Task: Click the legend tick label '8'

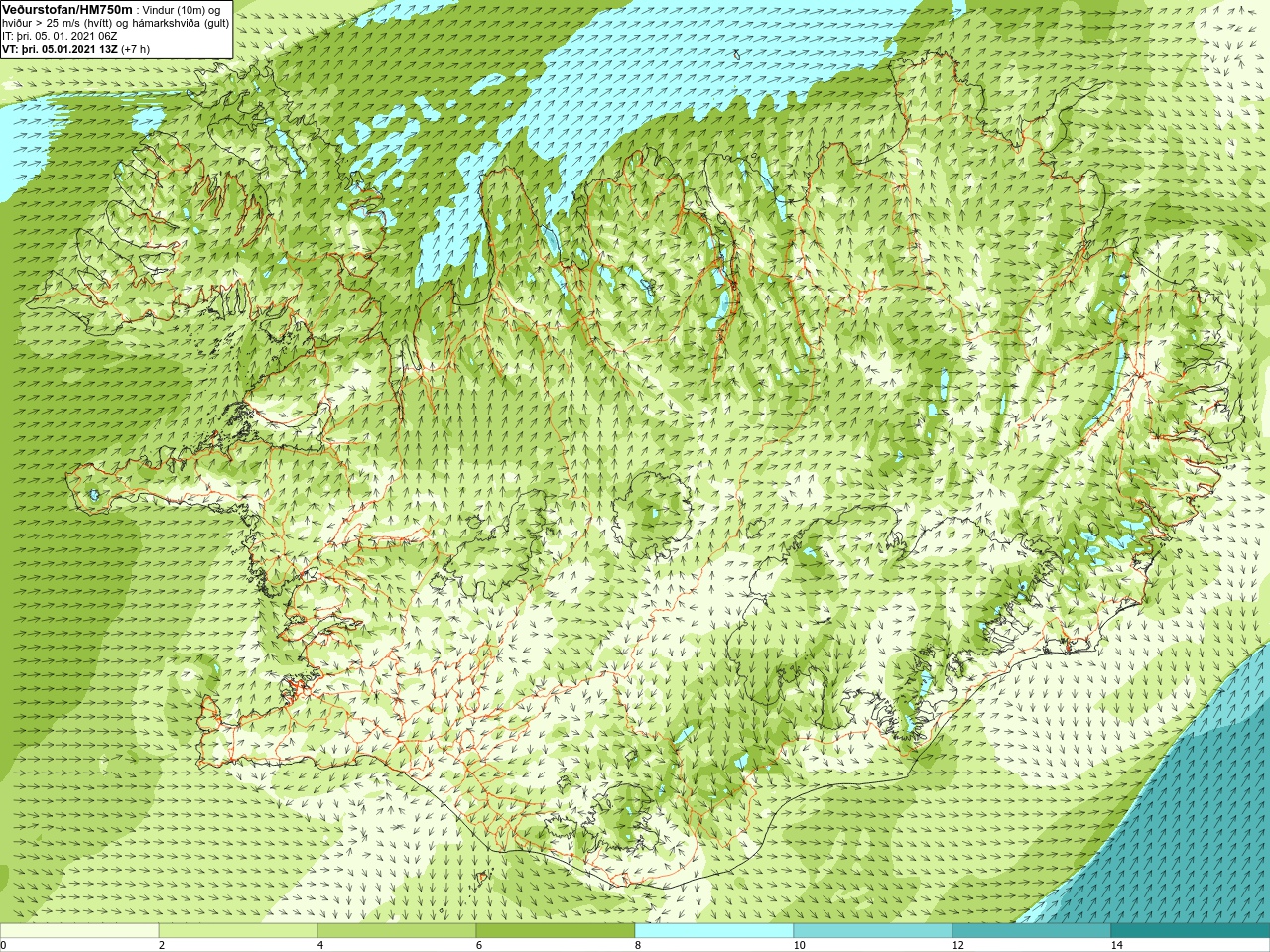Action: (x=638, y=945)
